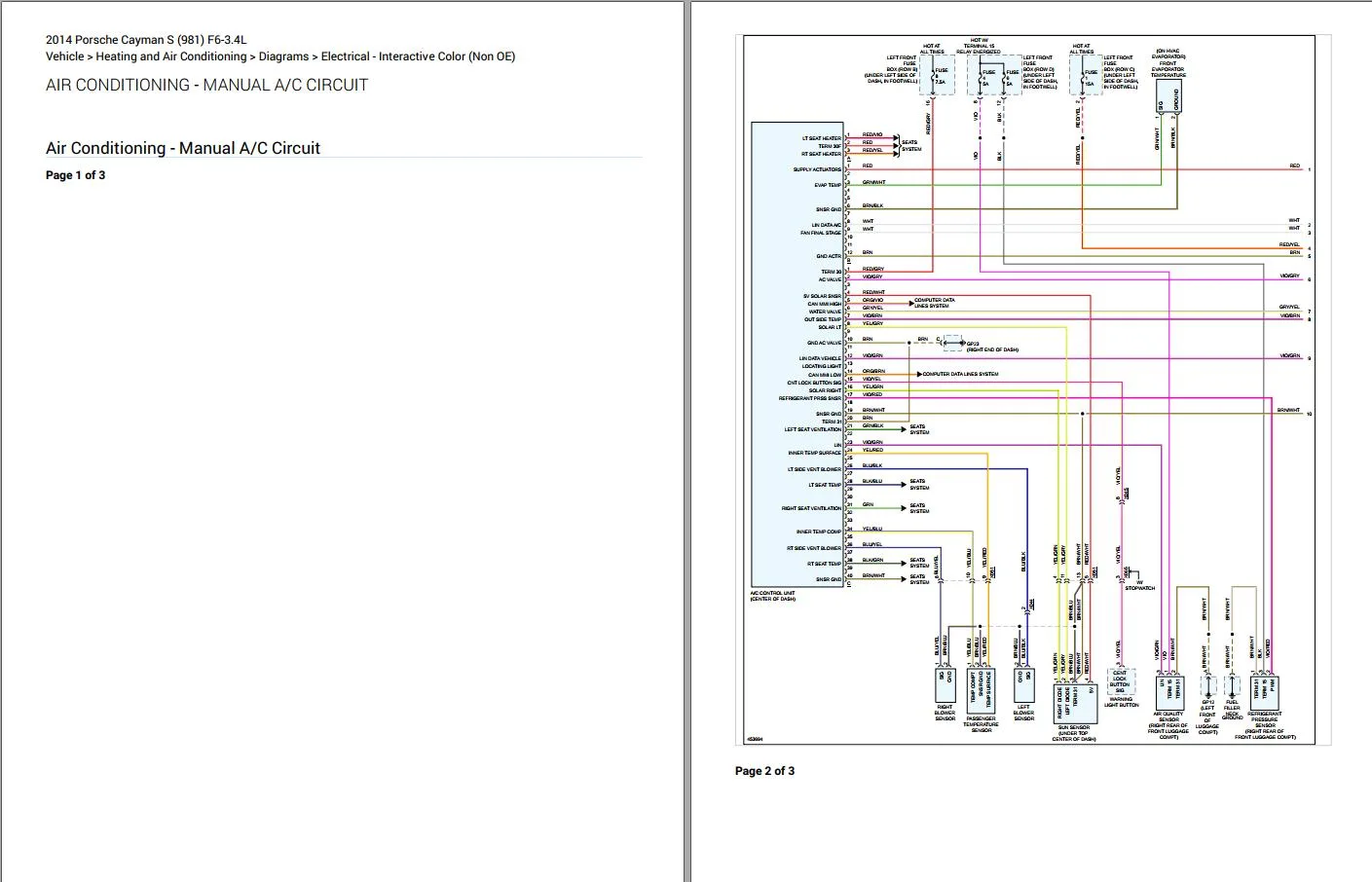1372x882 pixels.
Task: Click the 'FUEL FILLER NECK GROUND' label
Action: click(1233, 710)
